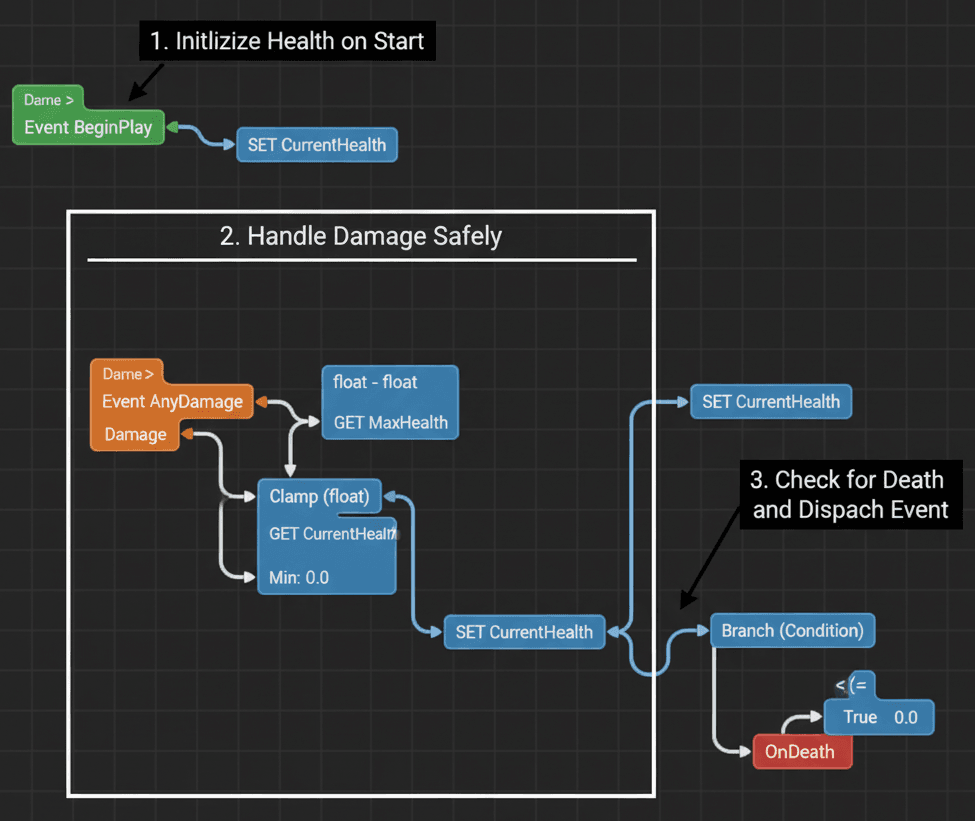Expand the Dame > header on AnyDamage
The height and width of the screenshot is (821, 975).
pos(126,373)
